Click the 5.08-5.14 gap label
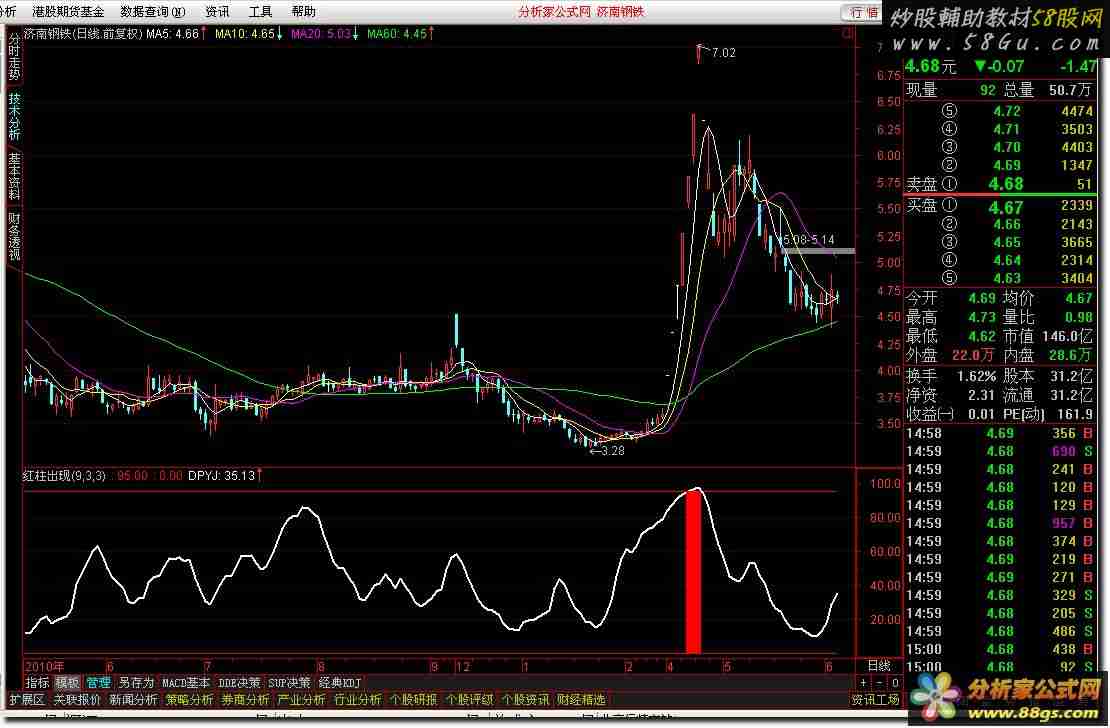1110x728 pixels. pyautogui.click(x=808, y=240)
